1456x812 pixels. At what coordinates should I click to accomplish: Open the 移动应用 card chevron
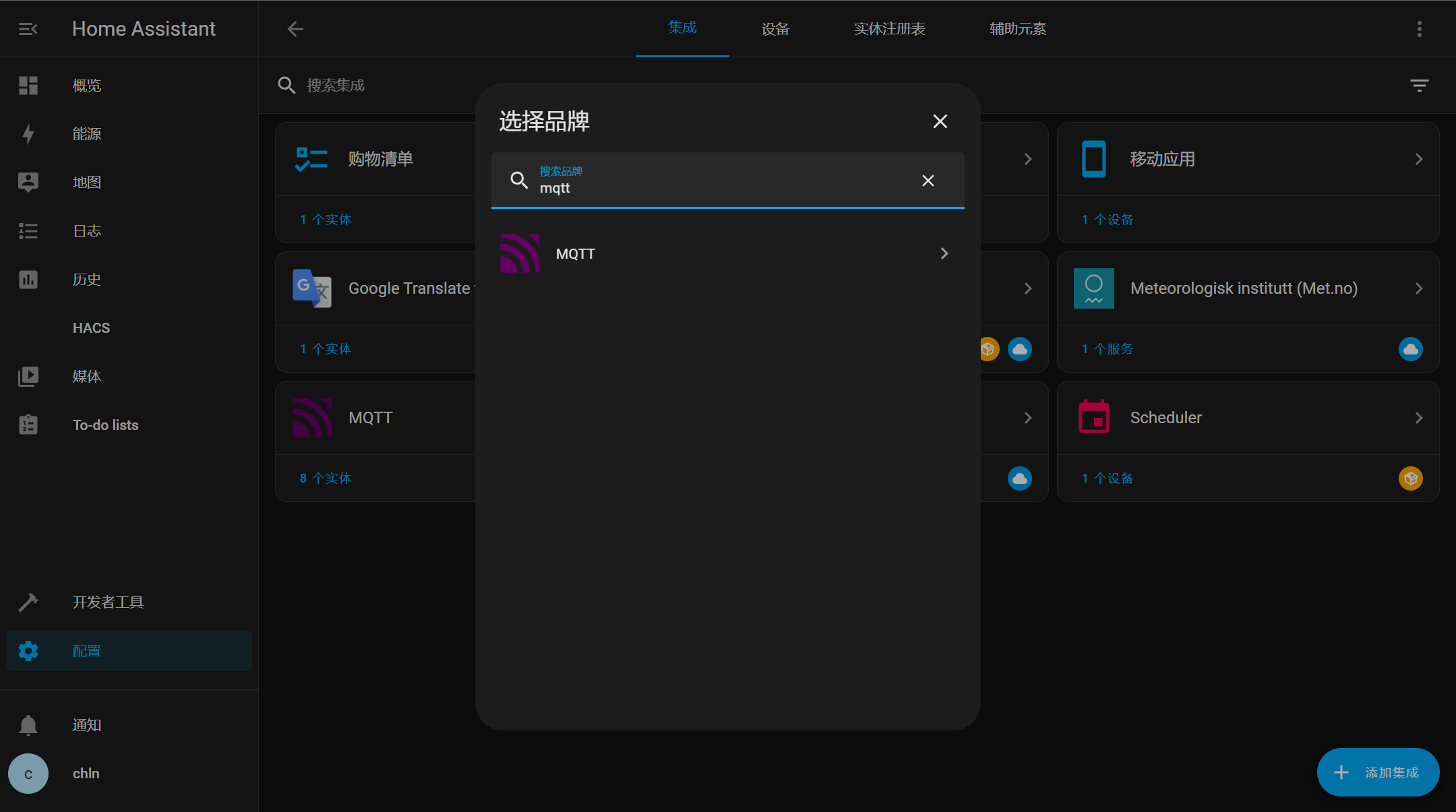[x=1419, y=159]
